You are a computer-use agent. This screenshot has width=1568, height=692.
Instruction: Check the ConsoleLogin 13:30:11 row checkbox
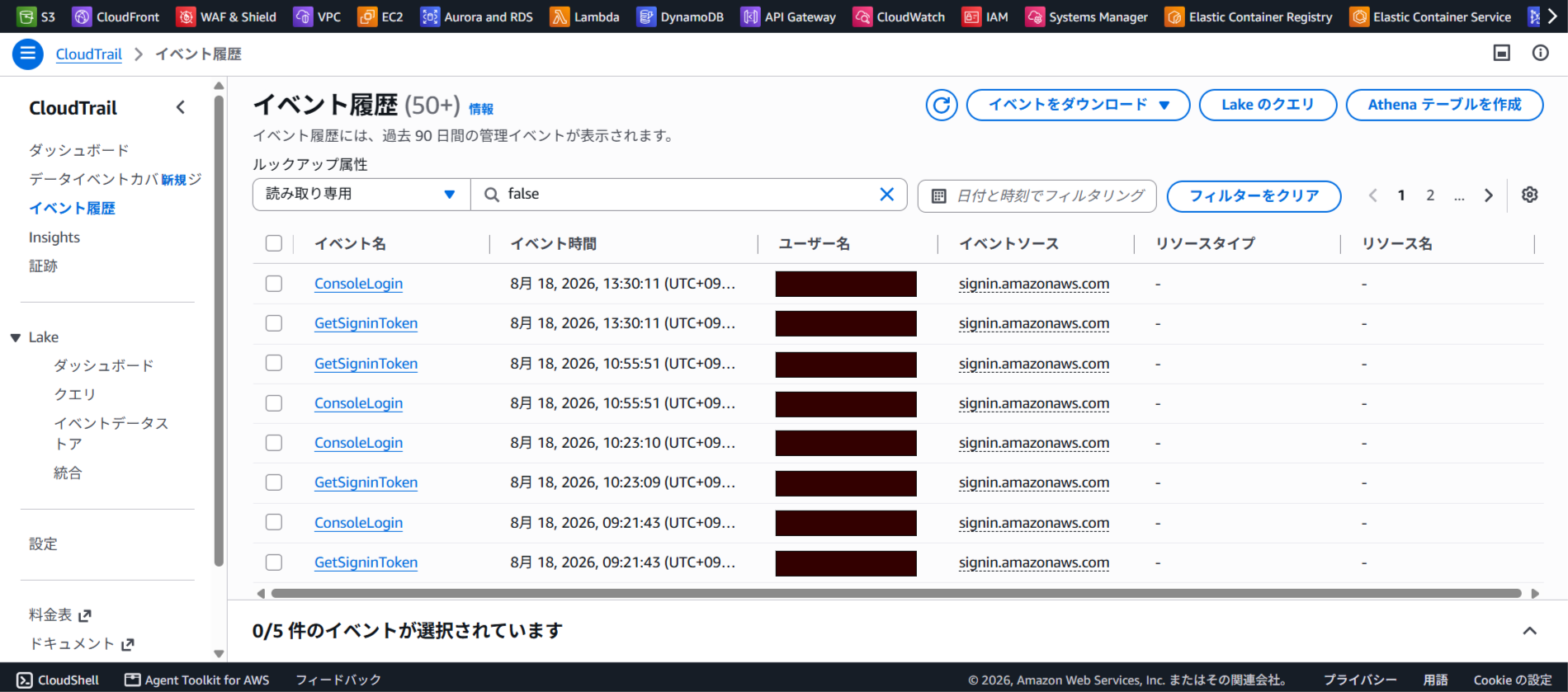pos(274,284)
